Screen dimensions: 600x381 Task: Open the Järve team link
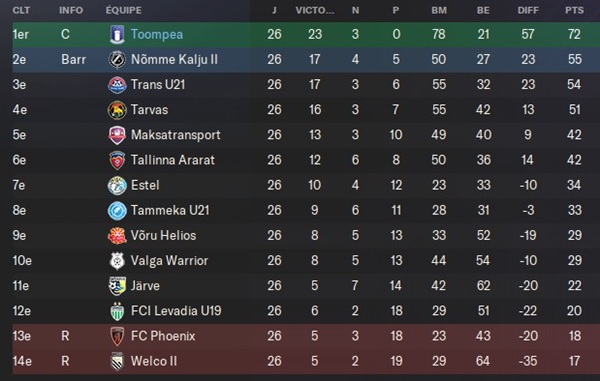pyautogui.click(x=145, y=286)
